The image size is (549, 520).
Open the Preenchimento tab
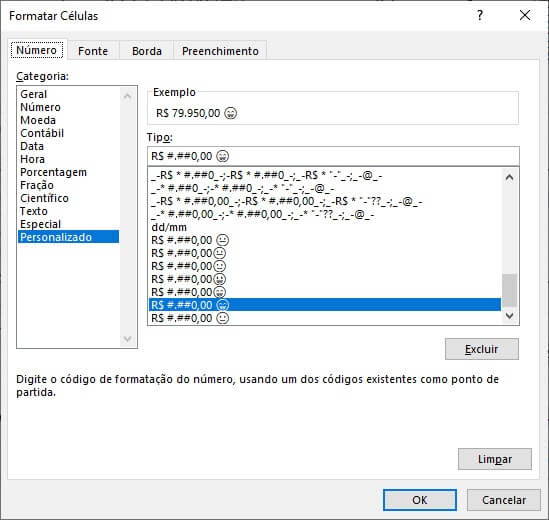[x=220, y=51]
